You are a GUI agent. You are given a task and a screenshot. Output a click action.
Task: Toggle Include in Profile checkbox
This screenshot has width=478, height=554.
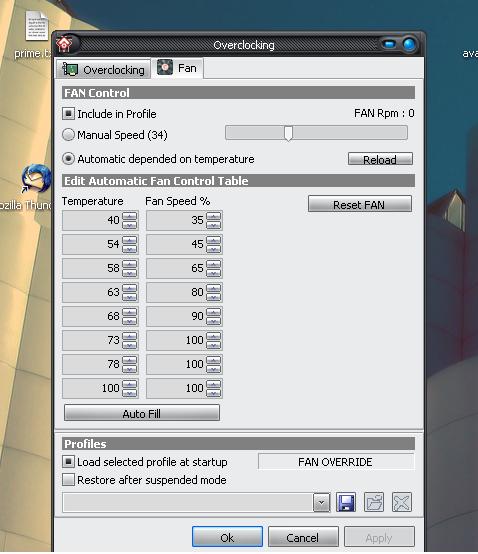(x=69, y=114)
